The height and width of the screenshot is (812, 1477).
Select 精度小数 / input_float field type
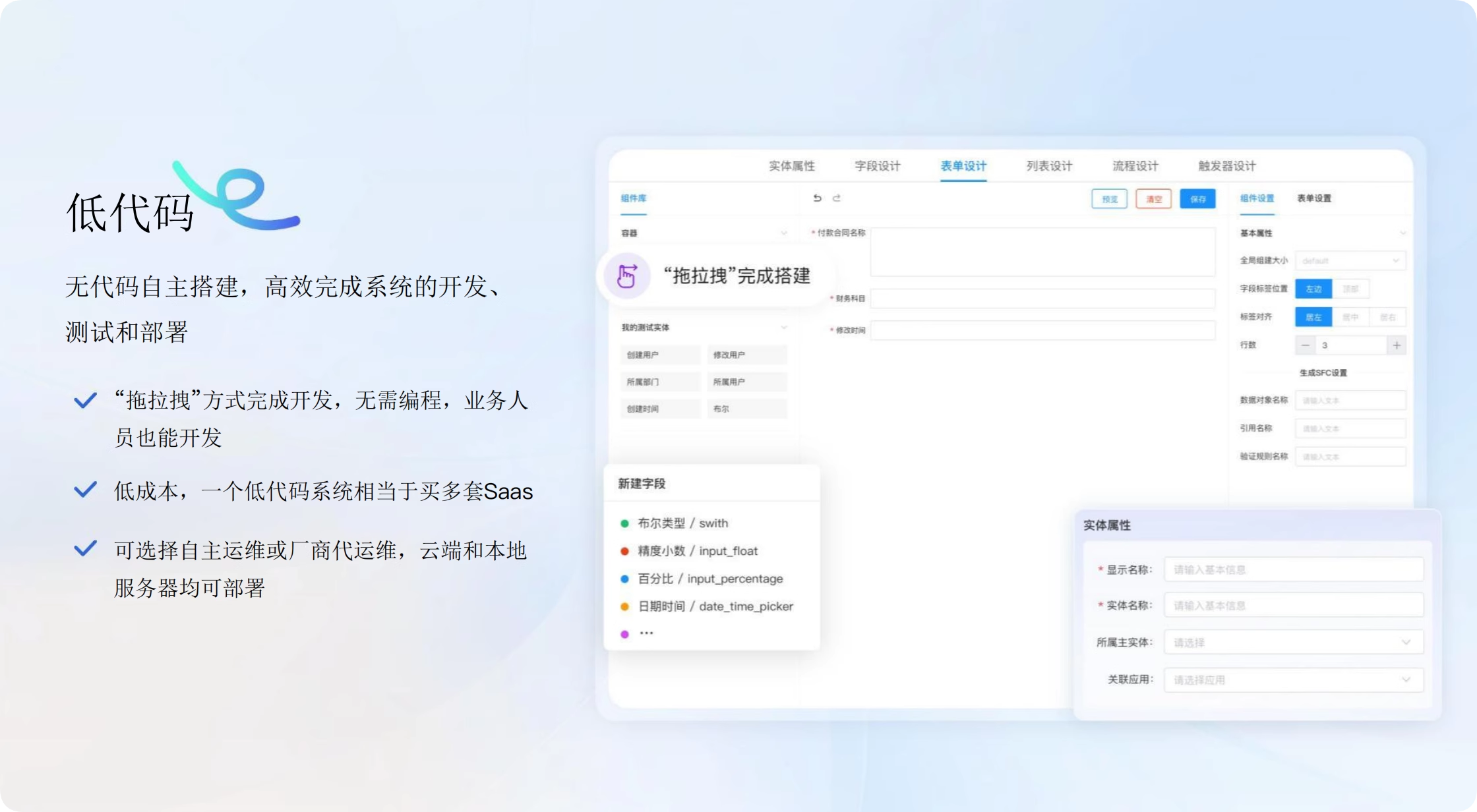click(x=697, y=551)
